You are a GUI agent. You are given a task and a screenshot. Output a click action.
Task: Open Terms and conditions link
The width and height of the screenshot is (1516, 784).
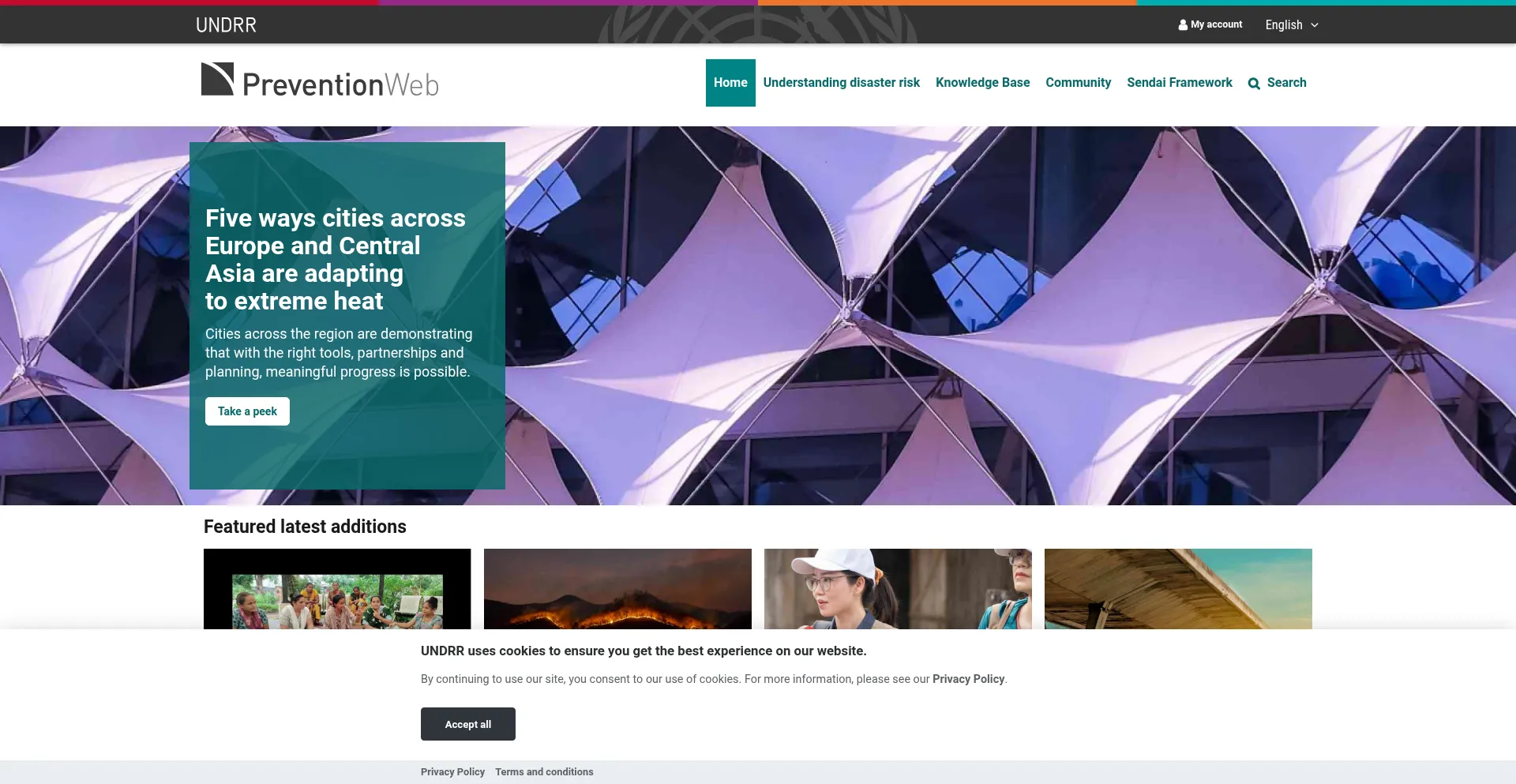[x=544, y=772]
